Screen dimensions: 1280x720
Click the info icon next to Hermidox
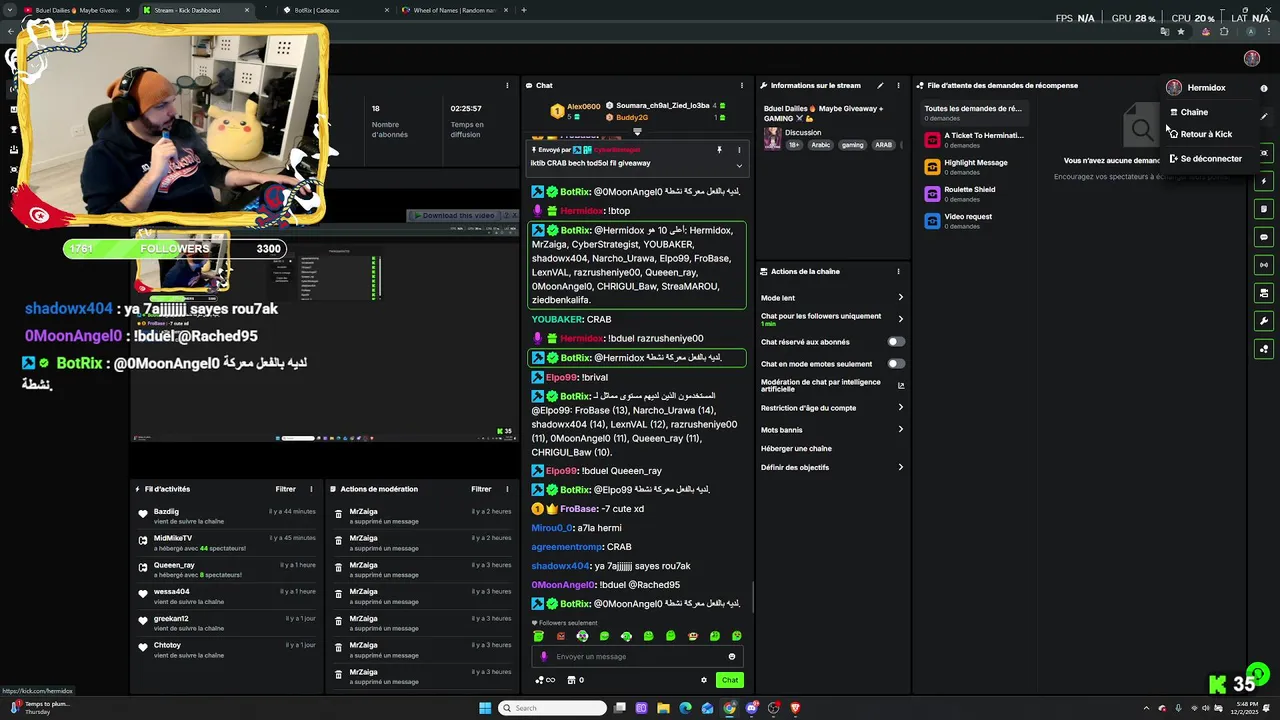(1264, 88)
